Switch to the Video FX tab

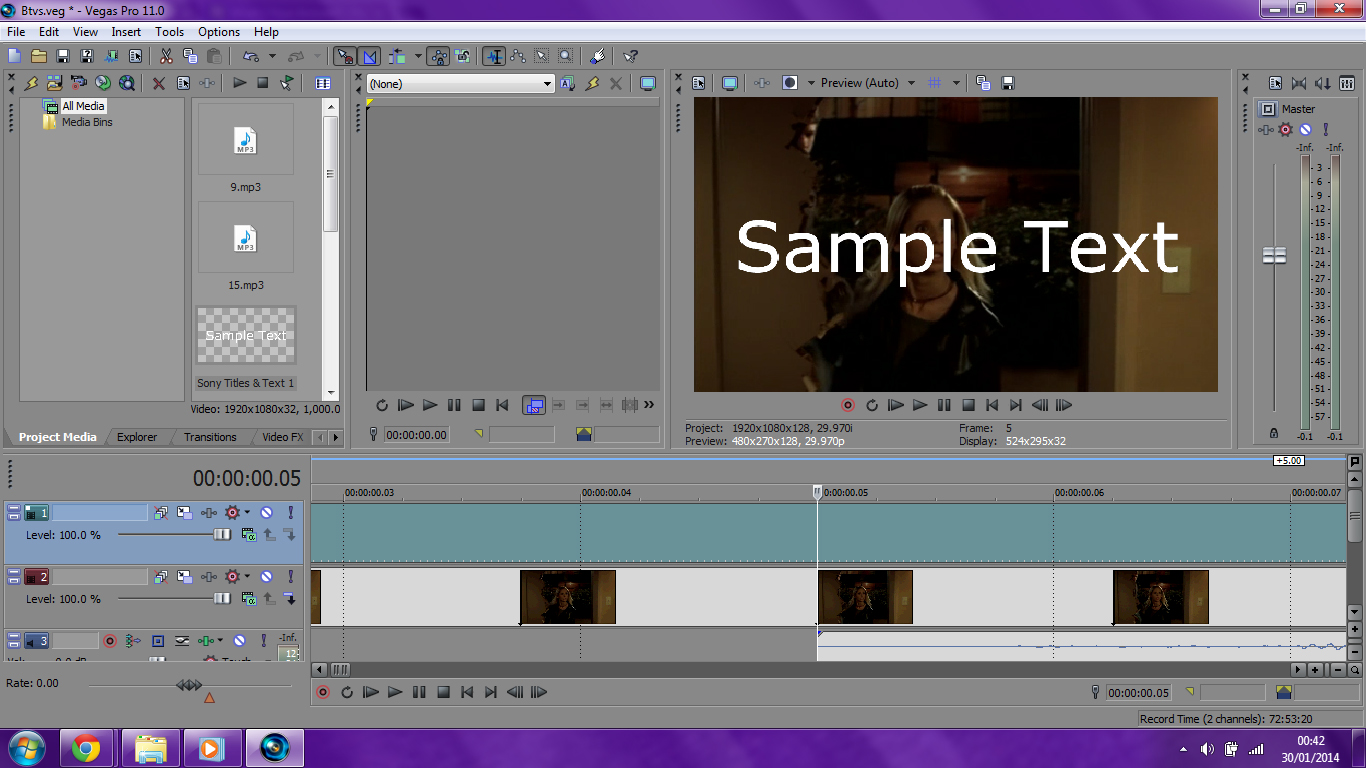pos(282,437)
